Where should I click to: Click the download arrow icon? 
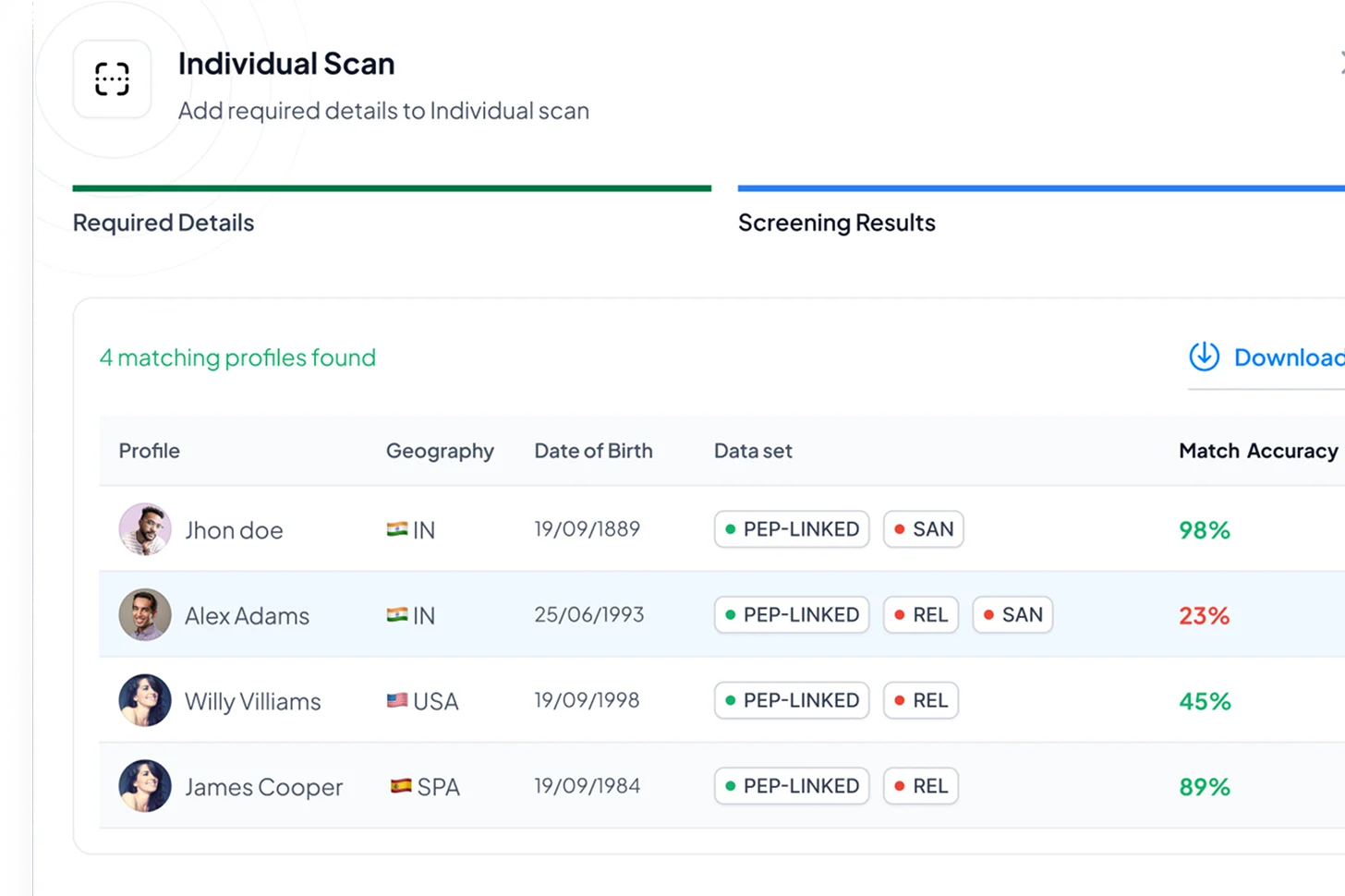coord(1204,357)
